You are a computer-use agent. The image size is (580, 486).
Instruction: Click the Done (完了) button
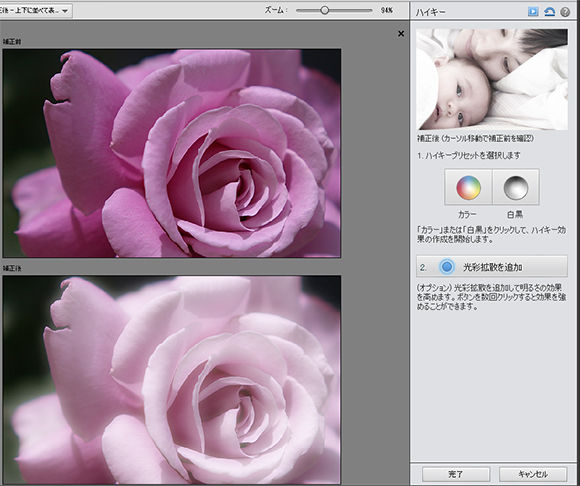tap(456, 474)
